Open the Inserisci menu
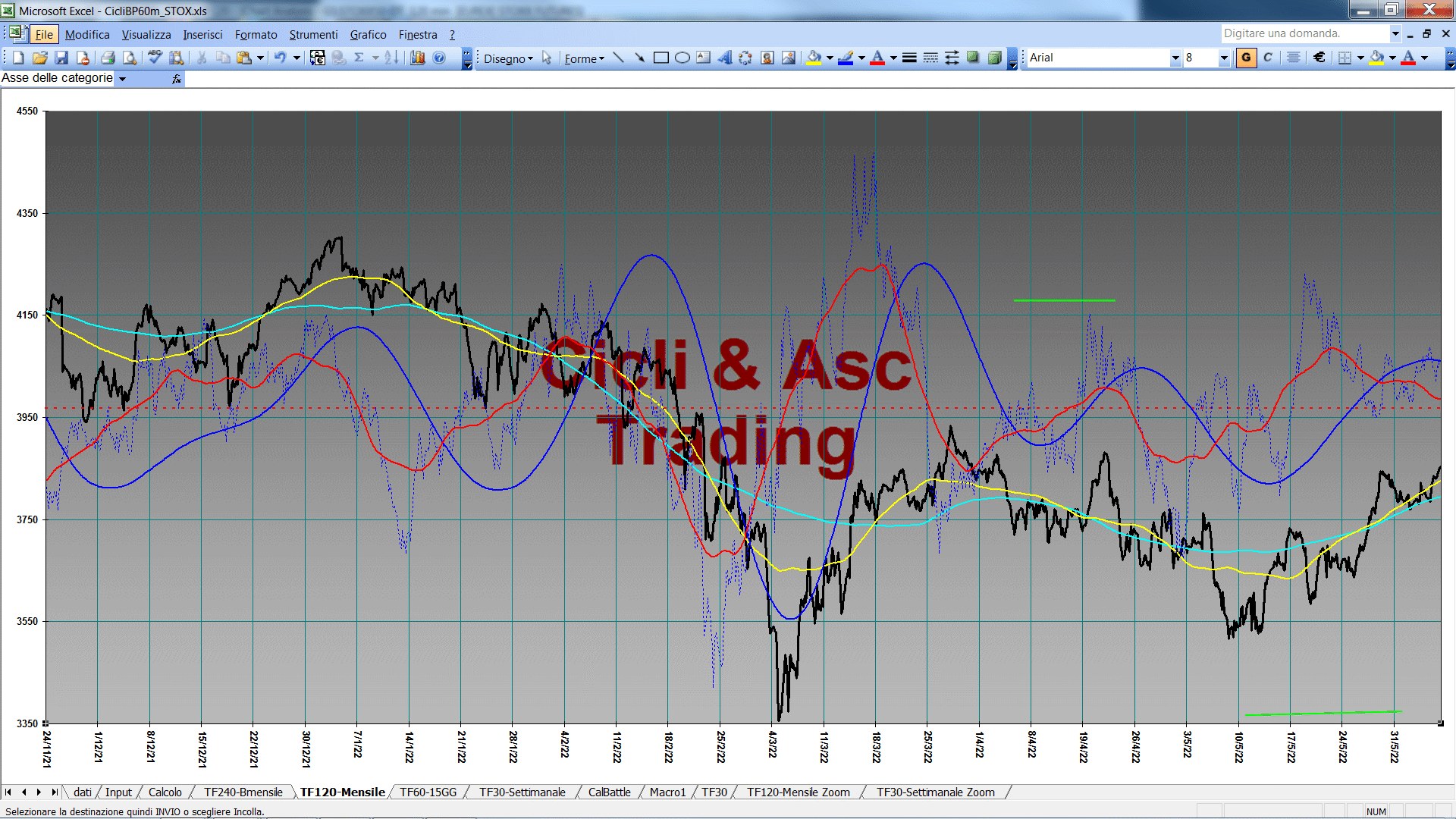Viewport: 1456px width, 819px height. [x=202, y=35]
